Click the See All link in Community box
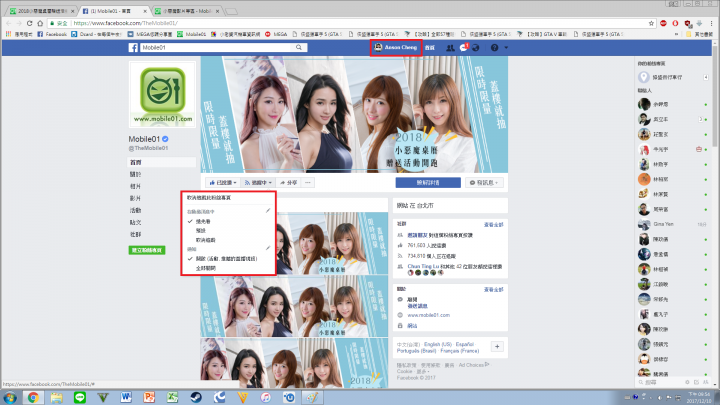 click(x=494, y=225)
